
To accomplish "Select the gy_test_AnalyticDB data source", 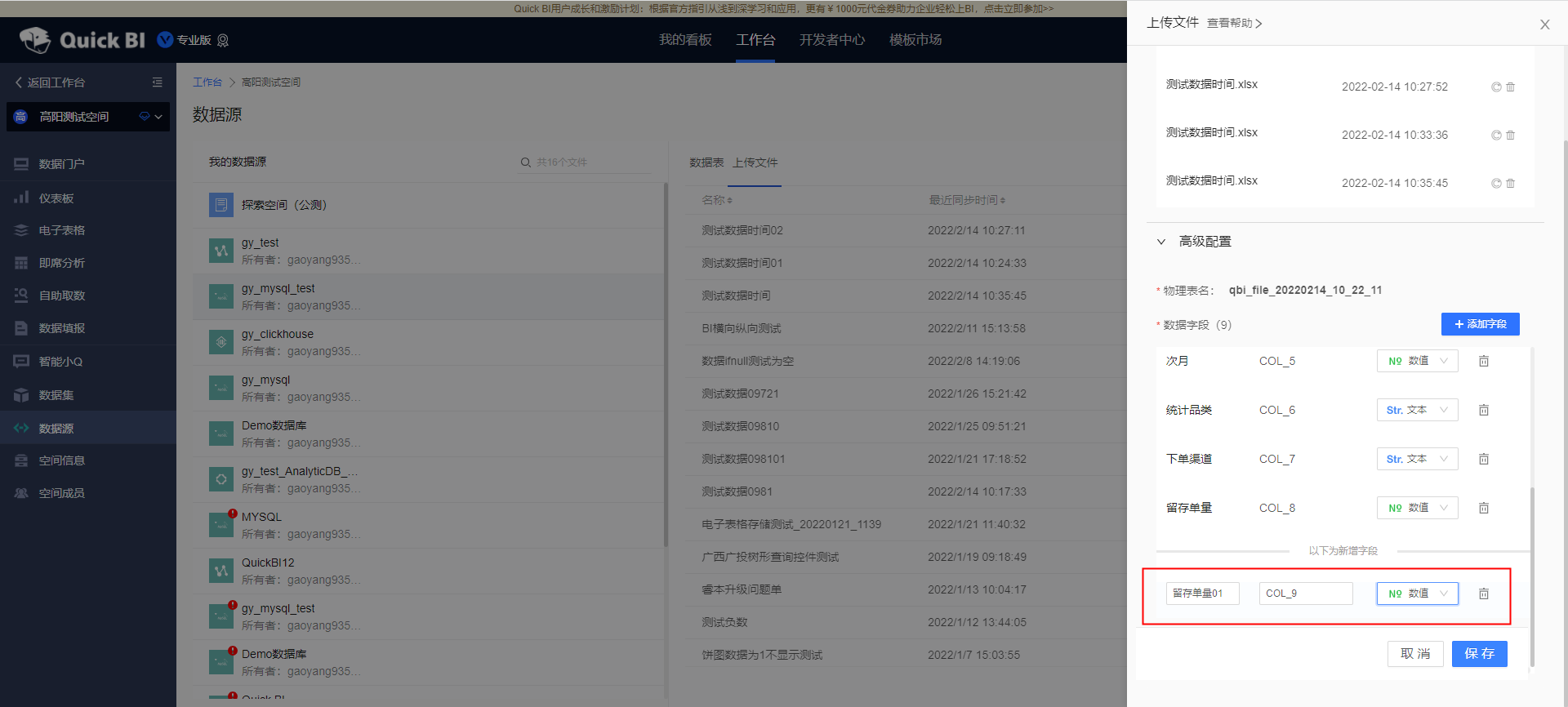I will point(430,479).
